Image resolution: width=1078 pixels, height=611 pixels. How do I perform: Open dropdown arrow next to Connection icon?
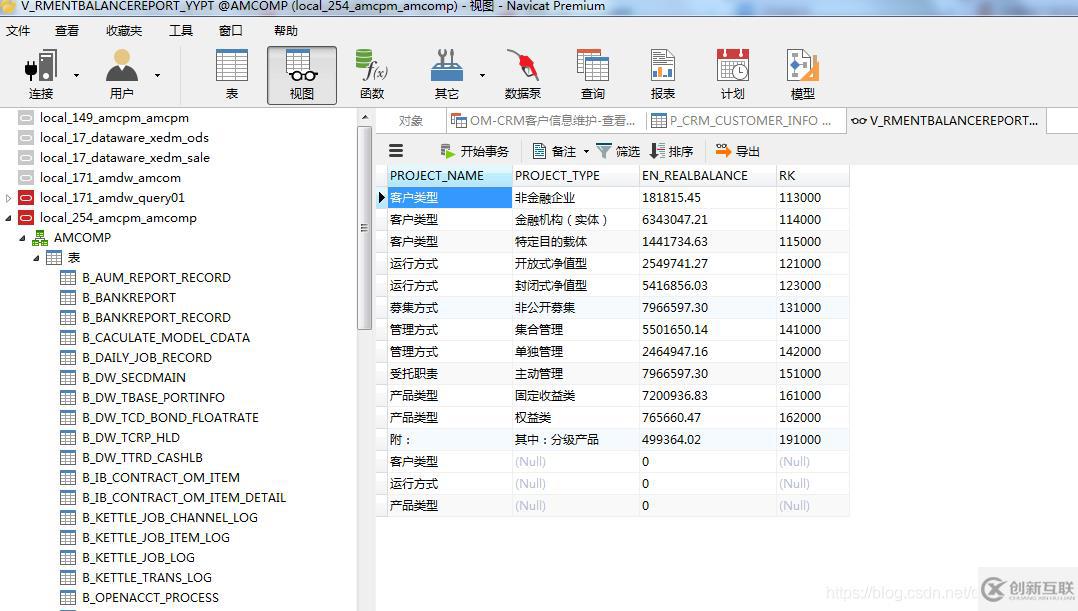(76, 75)
